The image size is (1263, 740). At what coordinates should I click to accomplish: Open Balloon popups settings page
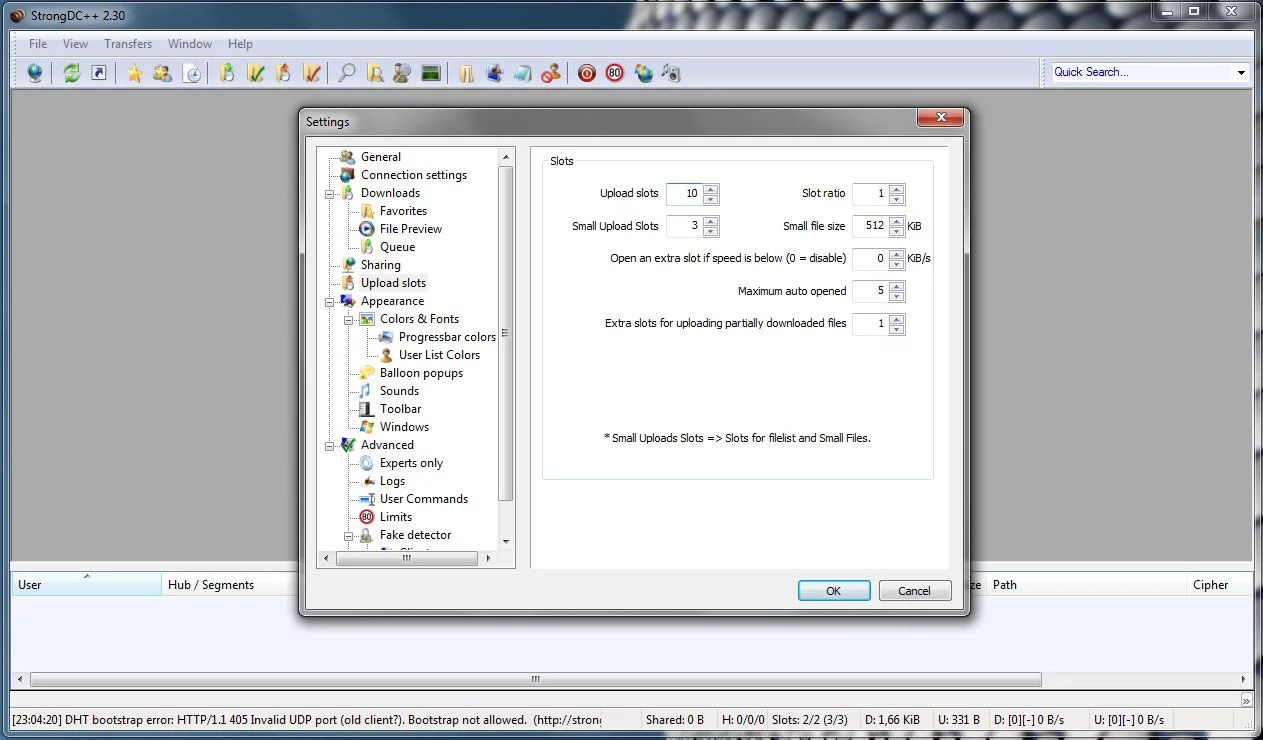click(421, 373)
